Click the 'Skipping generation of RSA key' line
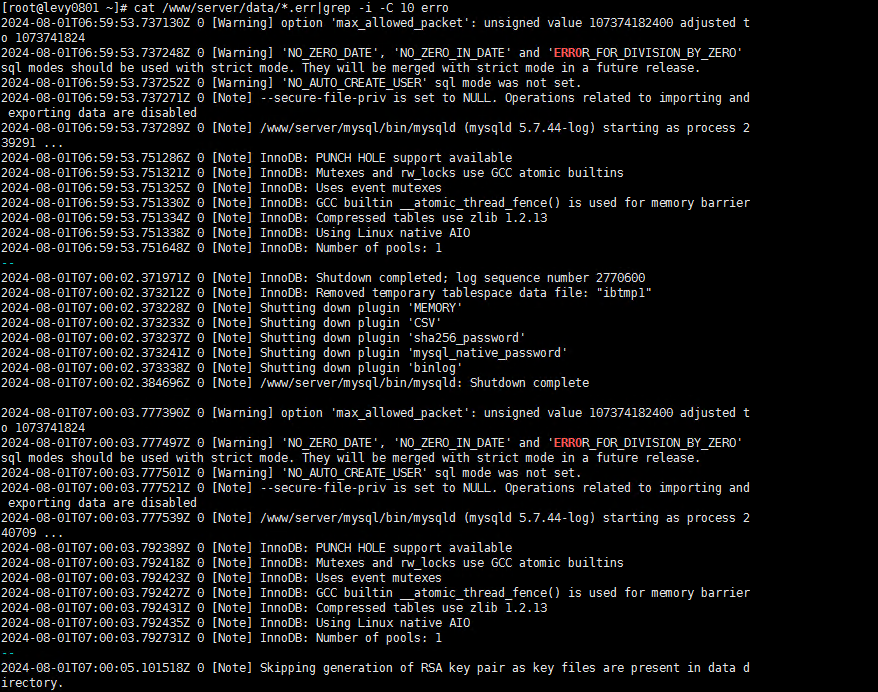Image resolution: width=878 pixels, height=692 pixels. (375, 675)
